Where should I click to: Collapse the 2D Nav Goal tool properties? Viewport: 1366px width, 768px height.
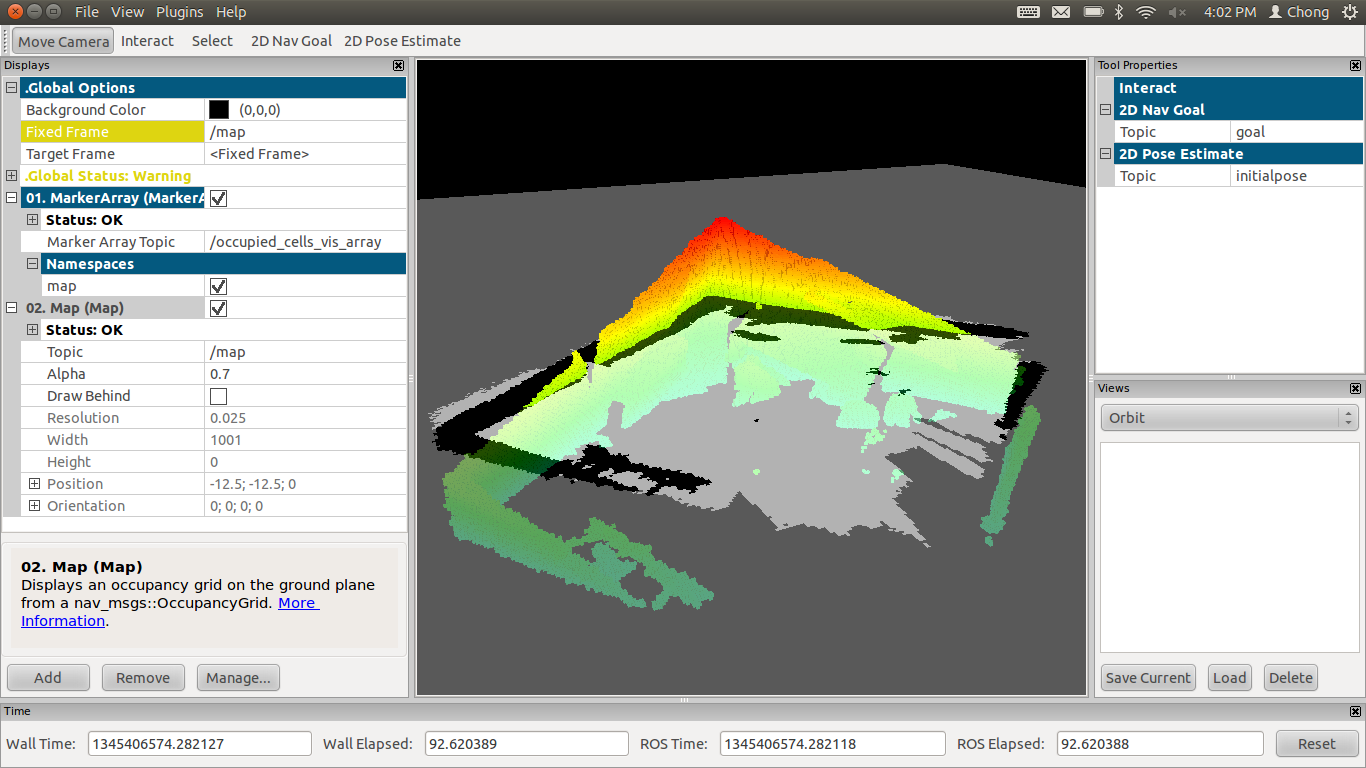[x=1106, y=110]
